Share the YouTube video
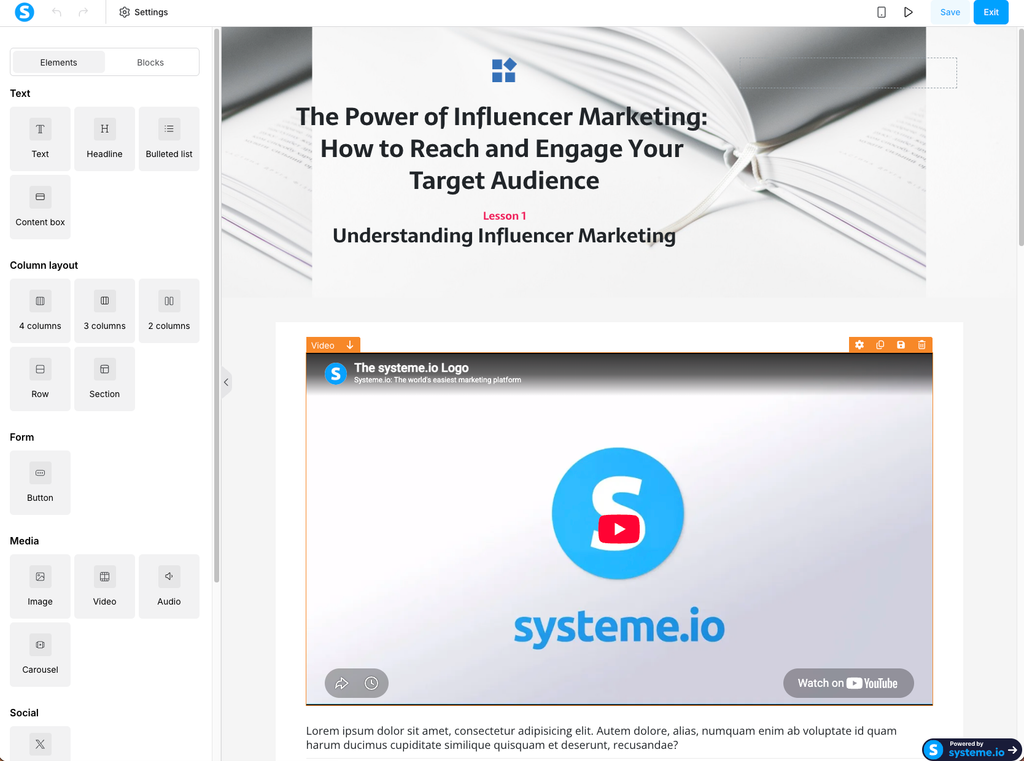 click(342, 683)
